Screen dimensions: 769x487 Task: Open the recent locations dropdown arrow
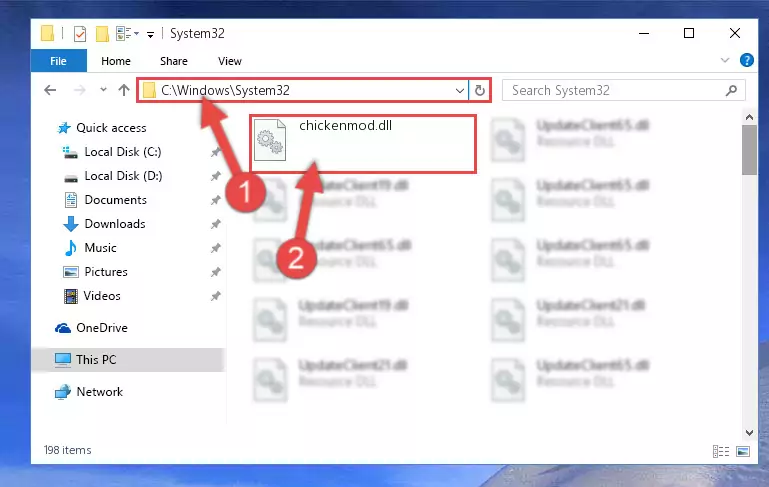[x=103, y=90]
